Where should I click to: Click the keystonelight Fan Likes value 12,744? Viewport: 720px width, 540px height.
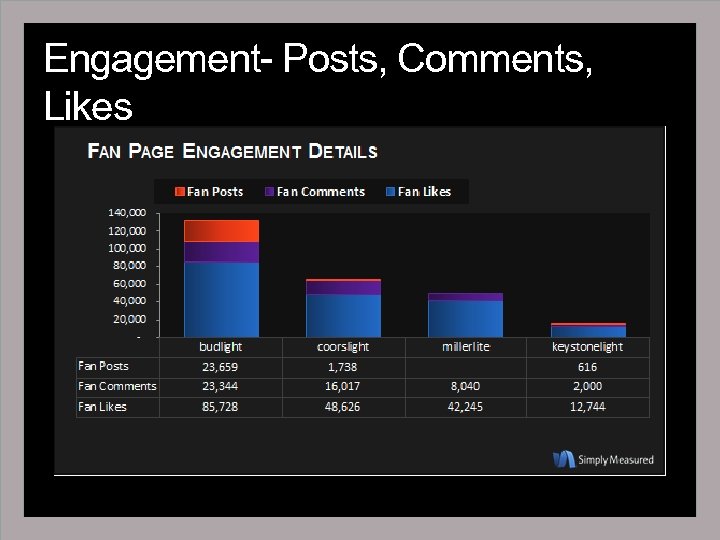coord(587,407)
